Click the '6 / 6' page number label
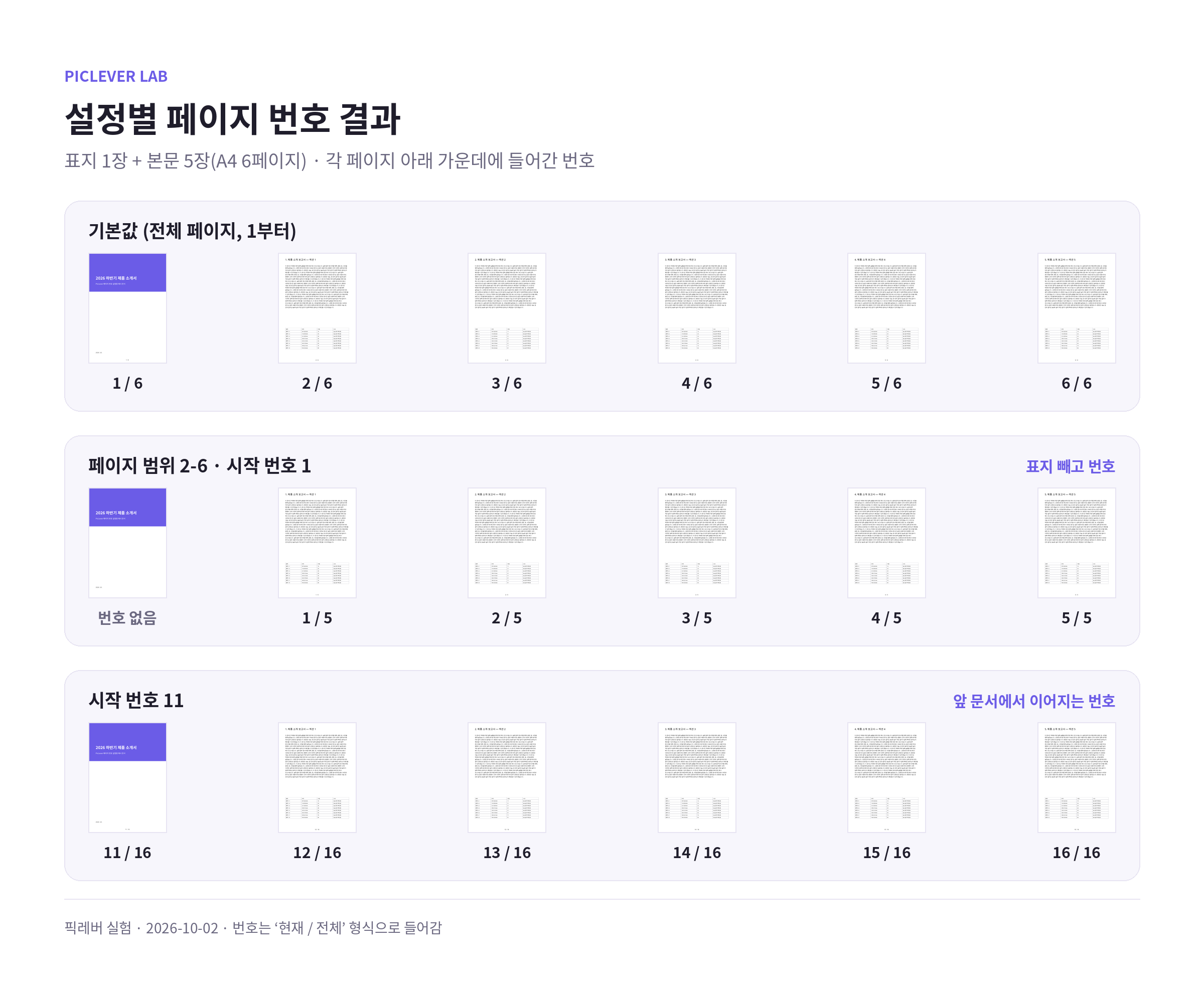This screenshot has width=1204, height=989. [1077, 383]
